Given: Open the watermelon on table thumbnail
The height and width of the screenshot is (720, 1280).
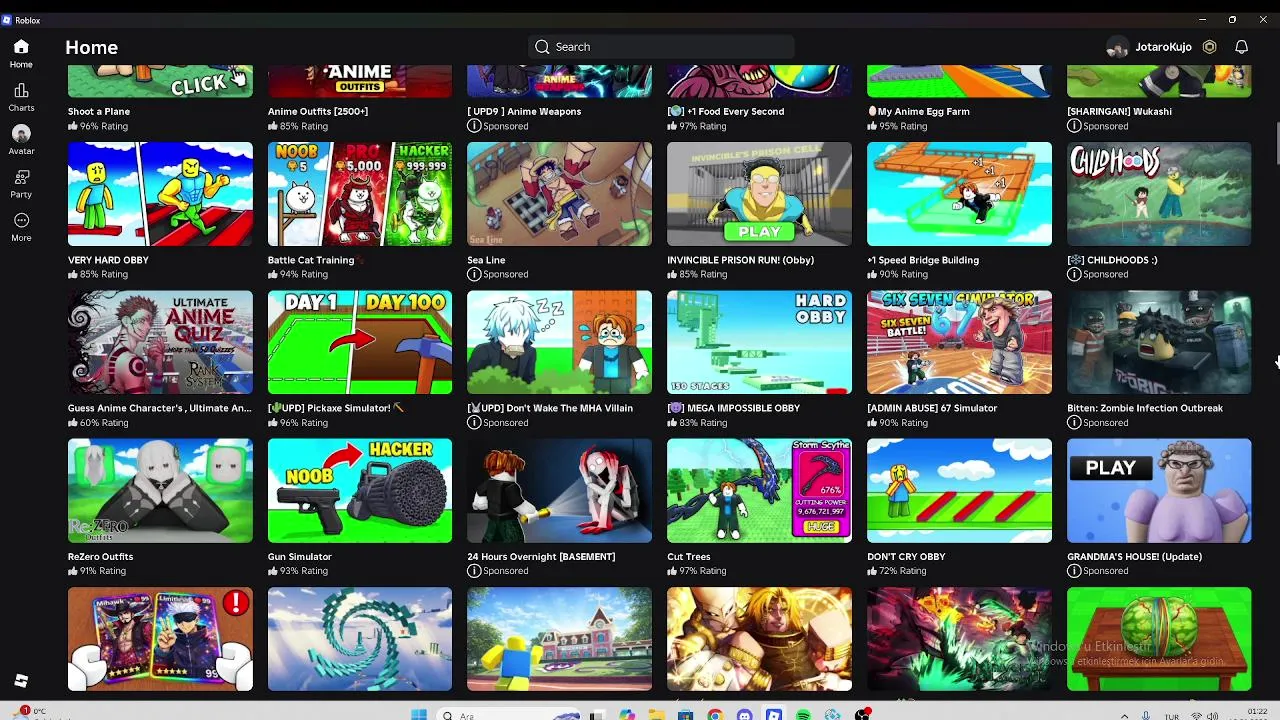Looking at the screenshot, I should coord(1159,639).
